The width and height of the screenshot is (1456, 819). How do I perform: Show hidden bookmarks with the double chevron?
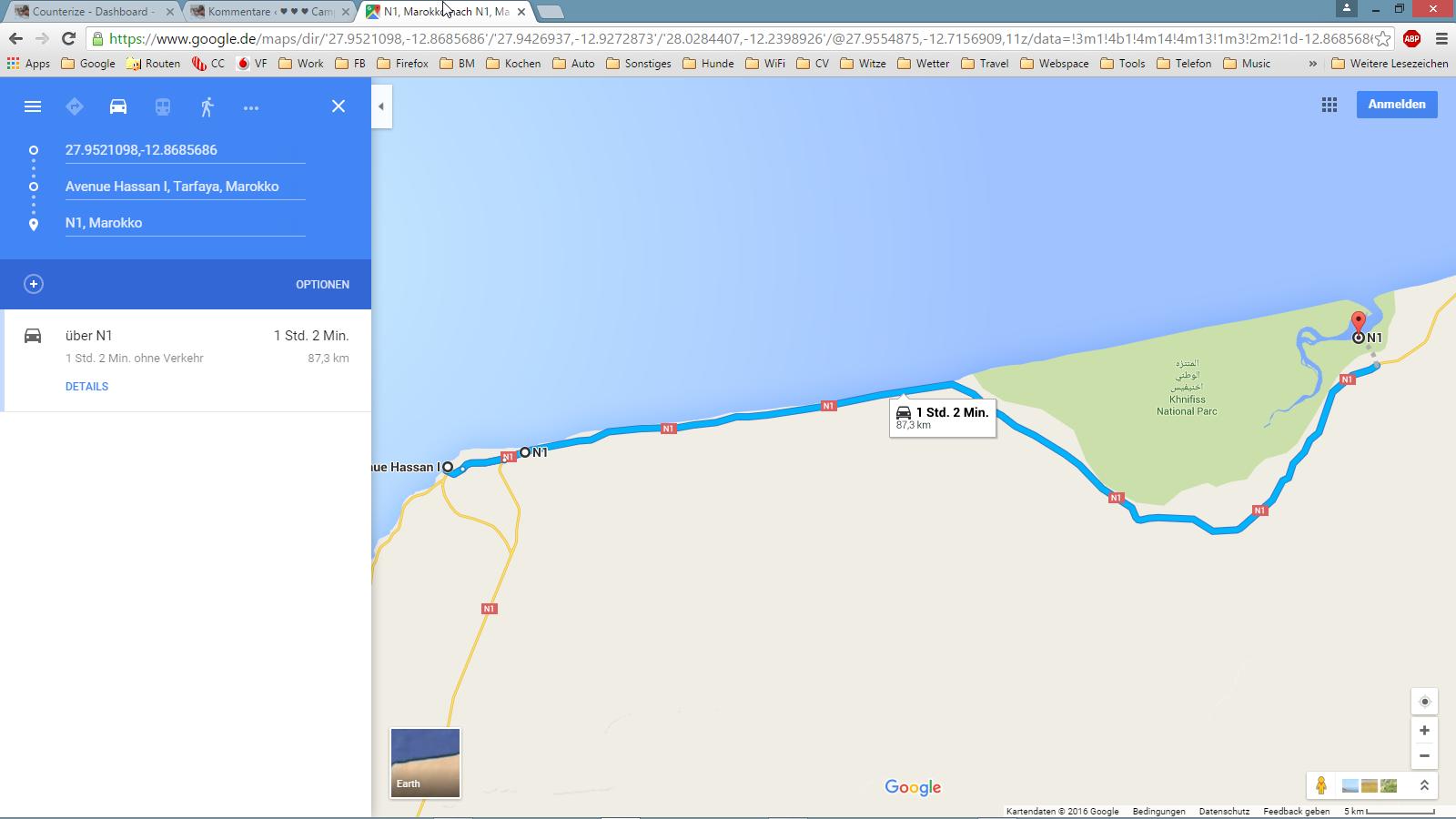(x=1312, y=64)
